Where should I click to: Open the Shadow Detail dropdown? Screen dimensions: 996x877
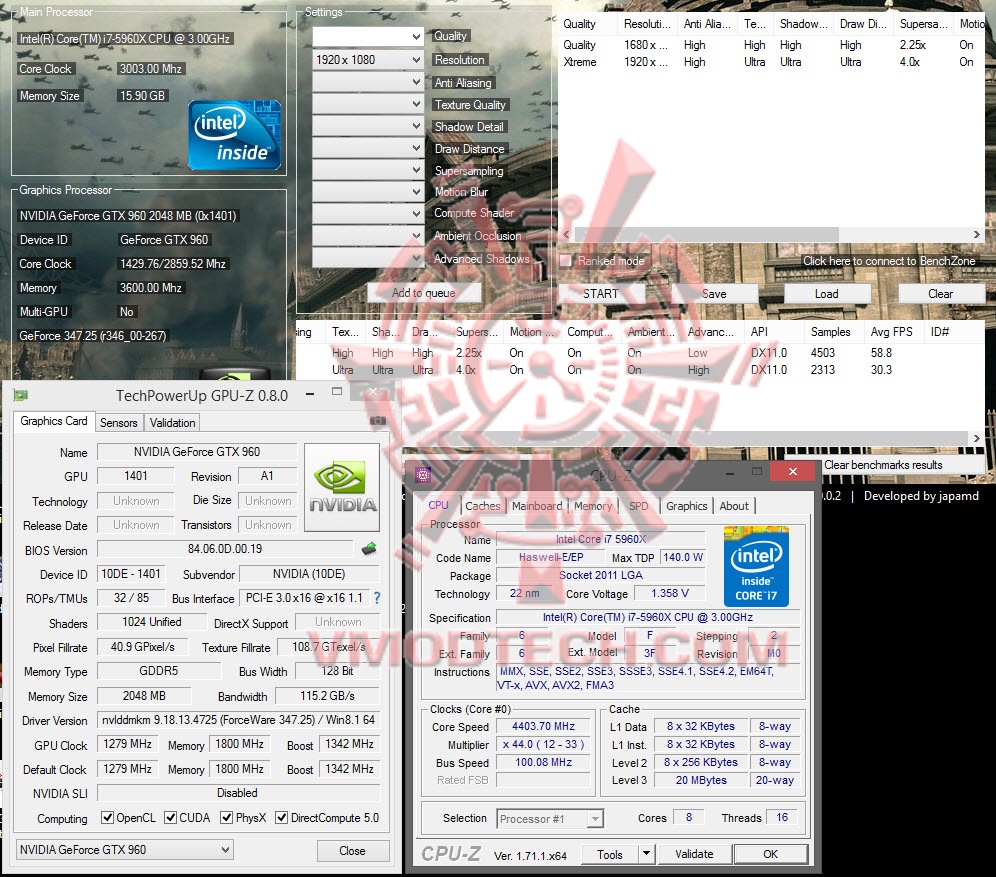coord(368,126)
